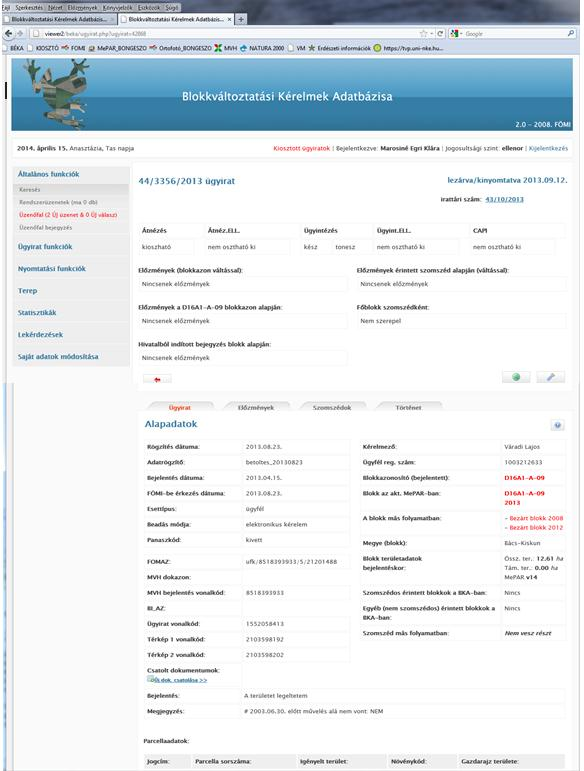Expand the Lekérdezések sidebar section
584x771 pixels.
pos(40,334)
